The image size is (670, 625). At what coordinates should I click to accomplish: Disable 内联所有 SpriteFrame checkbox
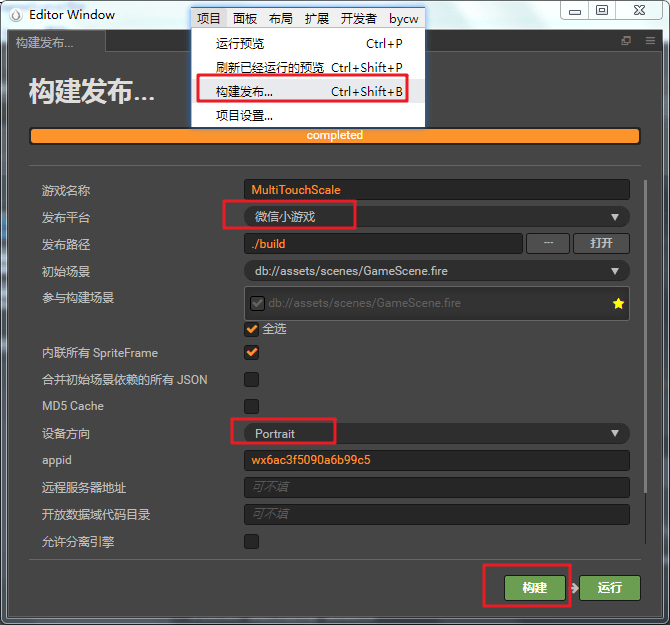(252, 352)
